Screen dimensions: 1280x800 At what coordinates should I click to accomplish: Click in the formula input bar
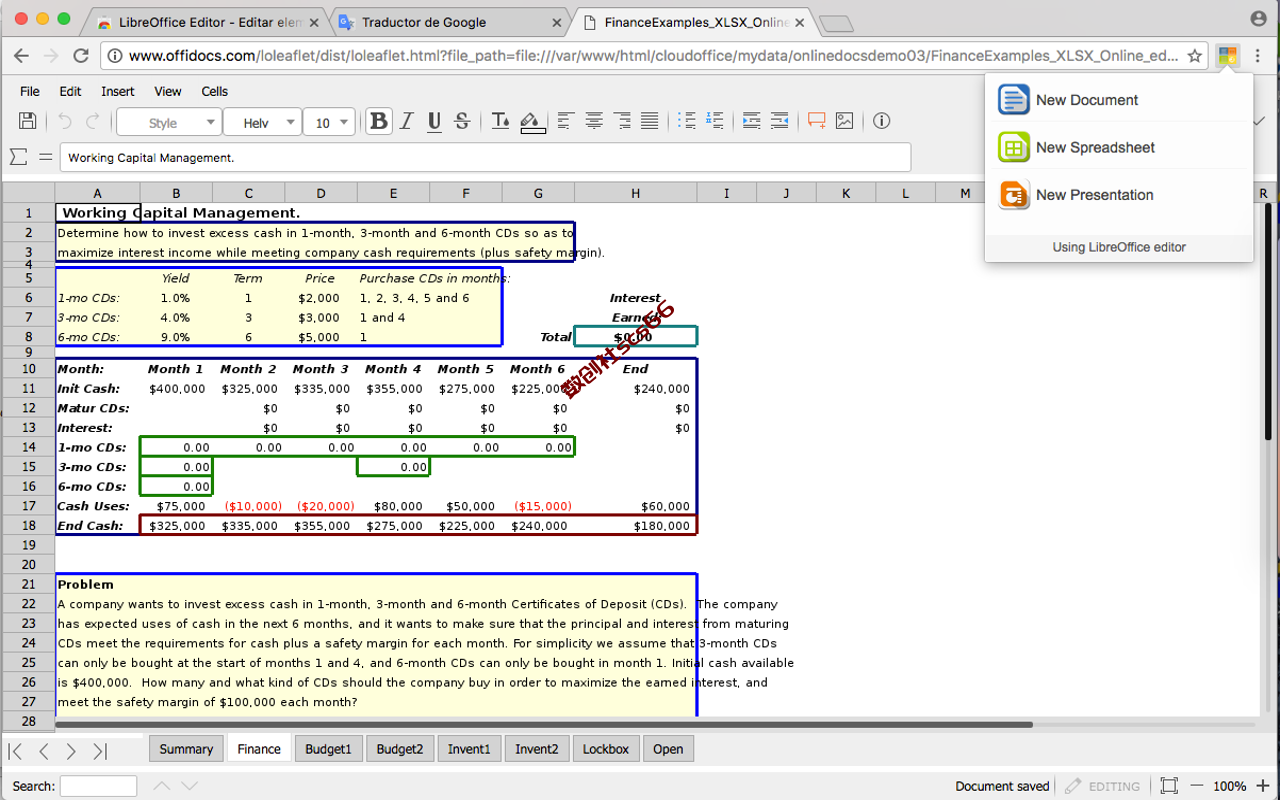(485, 157)
